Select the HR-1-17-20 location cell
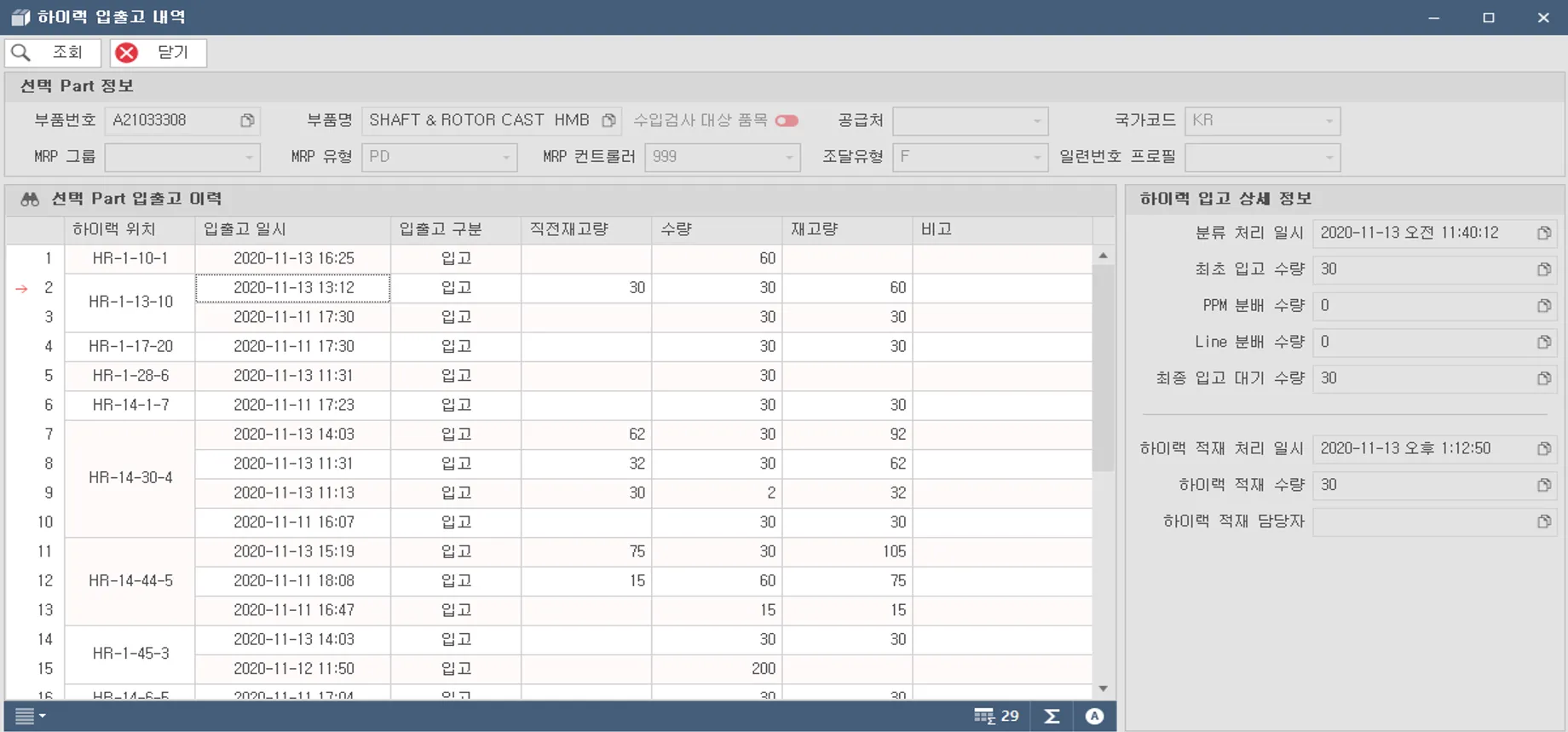Screen dimensions: 1568x732 (x=130, y=347)
